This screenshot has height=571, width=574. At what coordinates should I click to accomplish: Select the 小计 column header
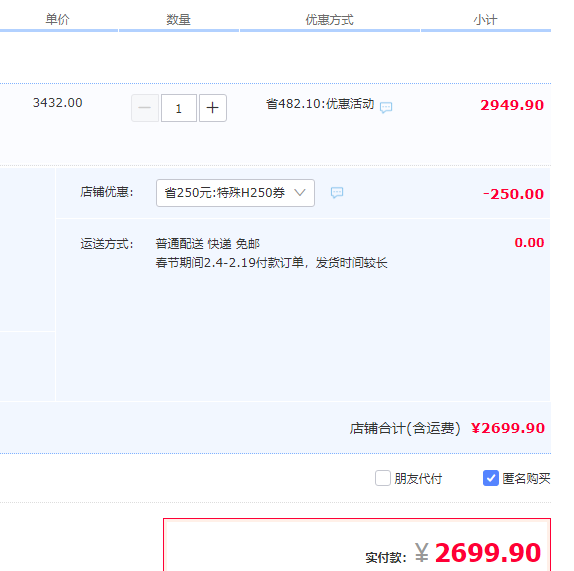(x=485, y=19)
